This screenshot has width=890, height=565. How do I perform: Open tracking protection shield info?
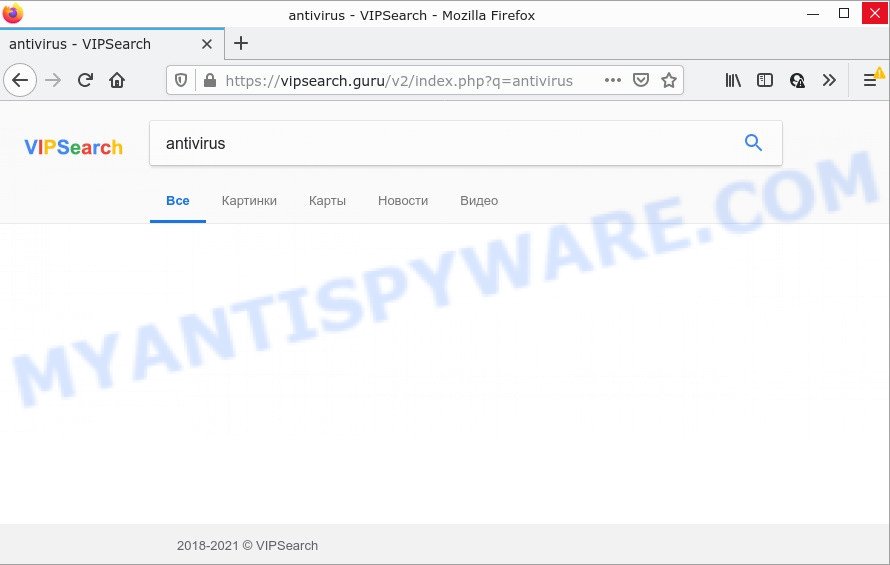point(181,81)
